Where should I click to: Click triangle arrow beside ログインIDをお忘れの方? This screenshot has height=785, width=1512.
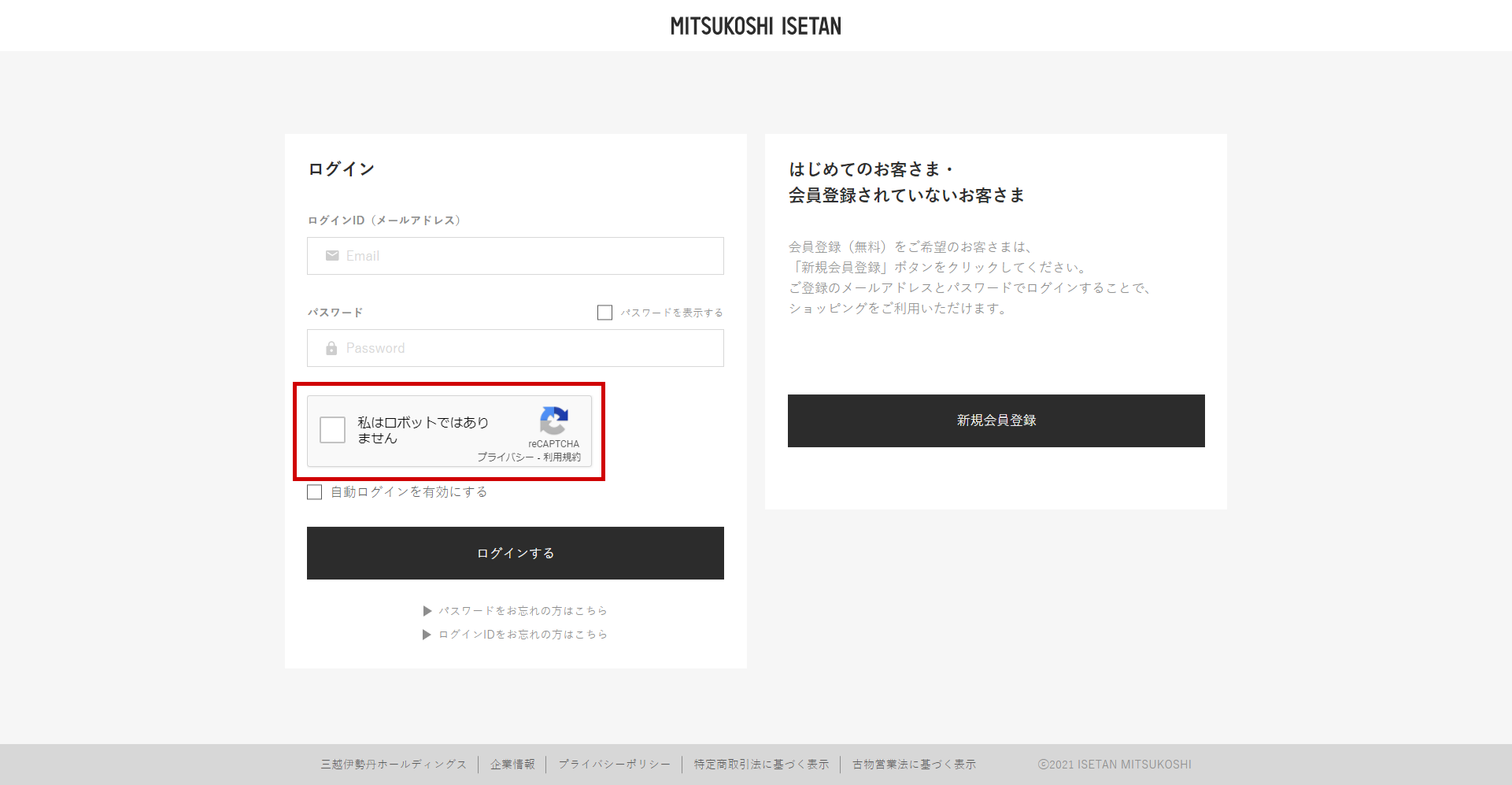[427, 635]
